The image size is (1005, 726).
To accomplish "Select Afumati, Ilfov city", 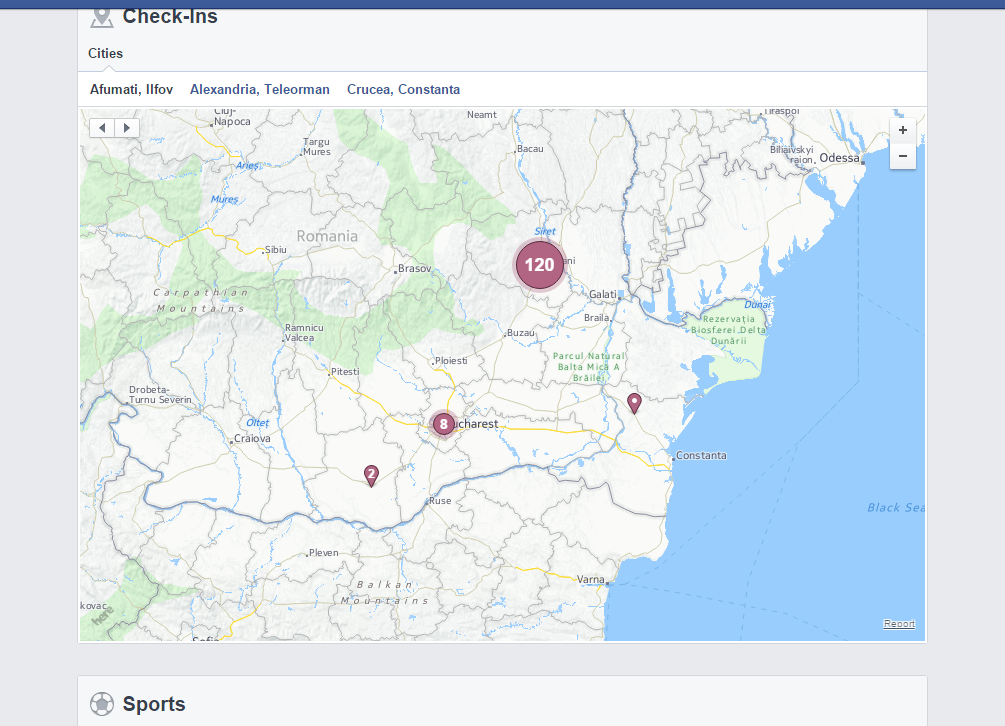I will pyautogui.click(x=131, y=89).
